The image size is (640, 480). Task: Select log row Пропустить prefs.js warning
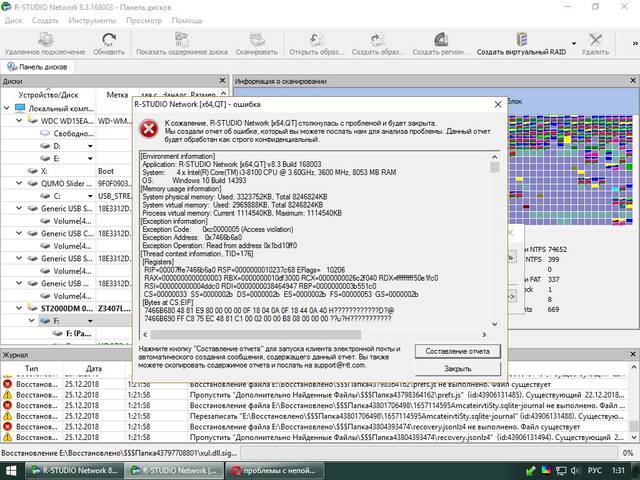[315, 395]
